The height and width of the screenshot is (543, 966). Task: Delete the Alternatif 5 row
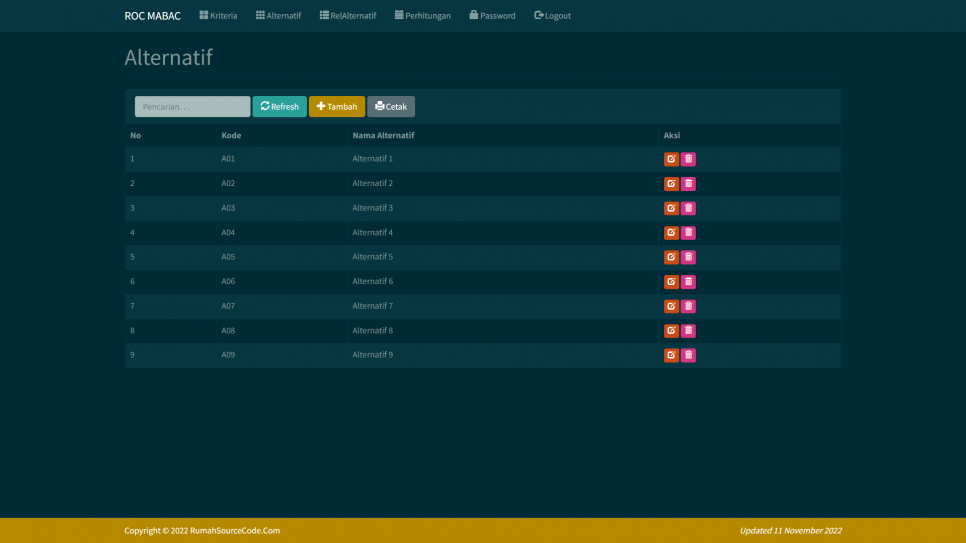[688, 257]
